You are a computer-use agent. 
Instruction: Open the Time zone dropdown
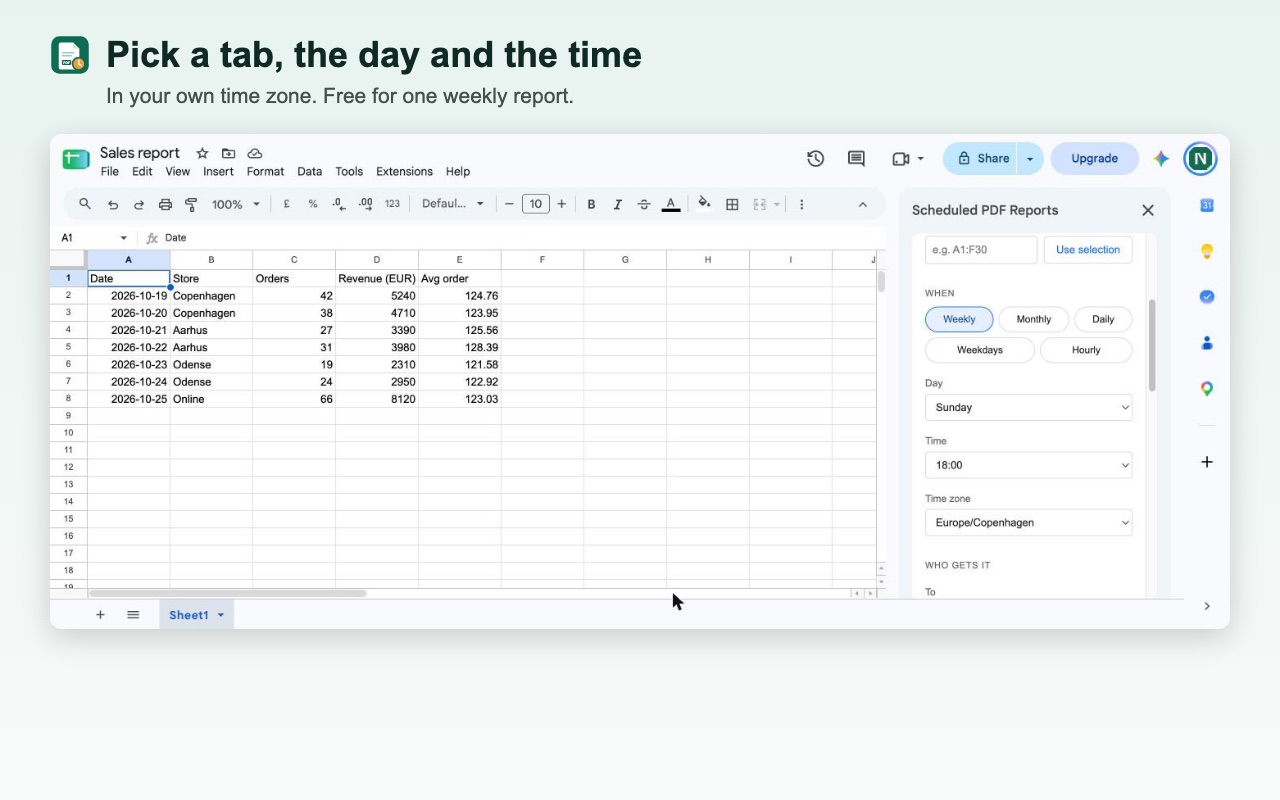[x=1029, y=522]
